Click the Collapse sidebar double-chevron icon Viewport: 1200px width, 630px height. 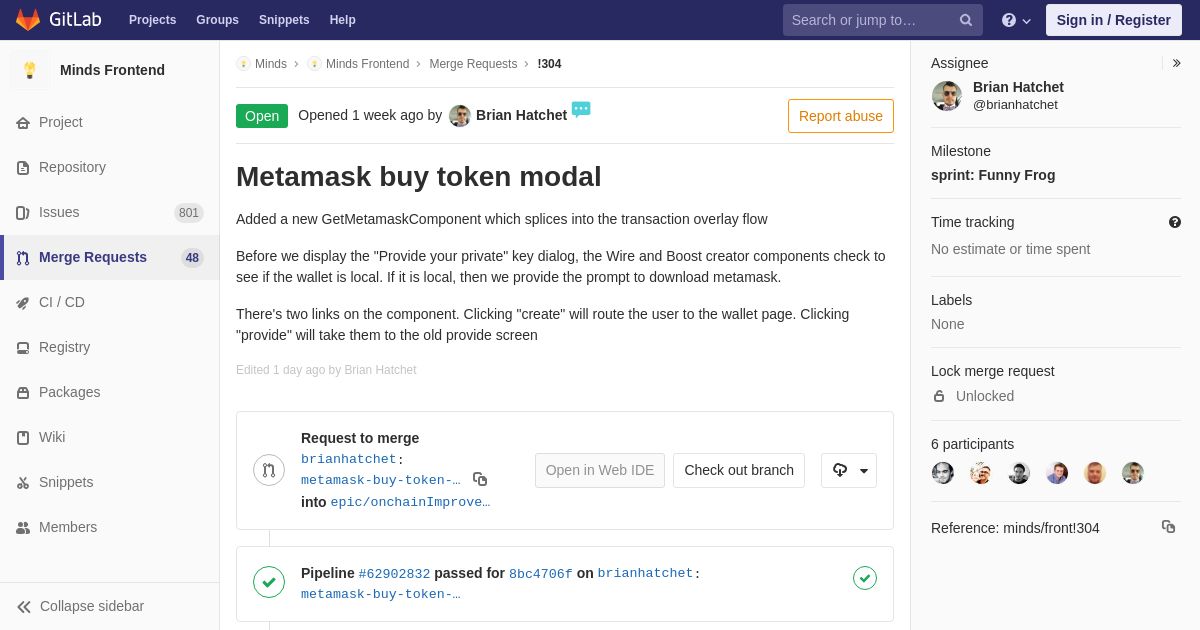[x=24, y=607]
